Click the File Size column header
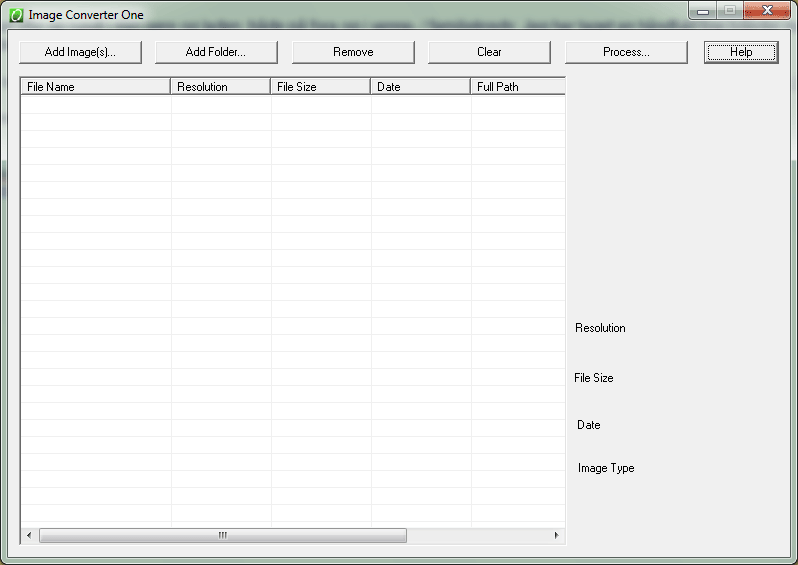 [321, 87]
